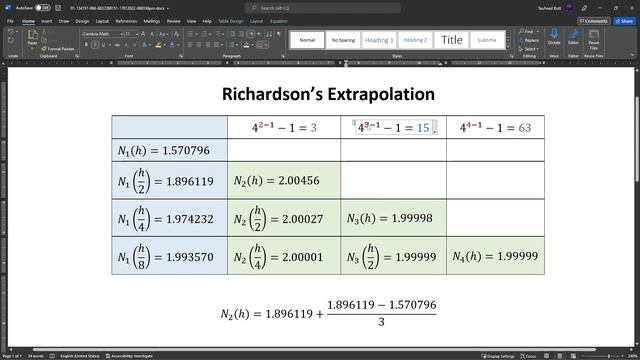Click Increase Indent icon

click(241, 34)
